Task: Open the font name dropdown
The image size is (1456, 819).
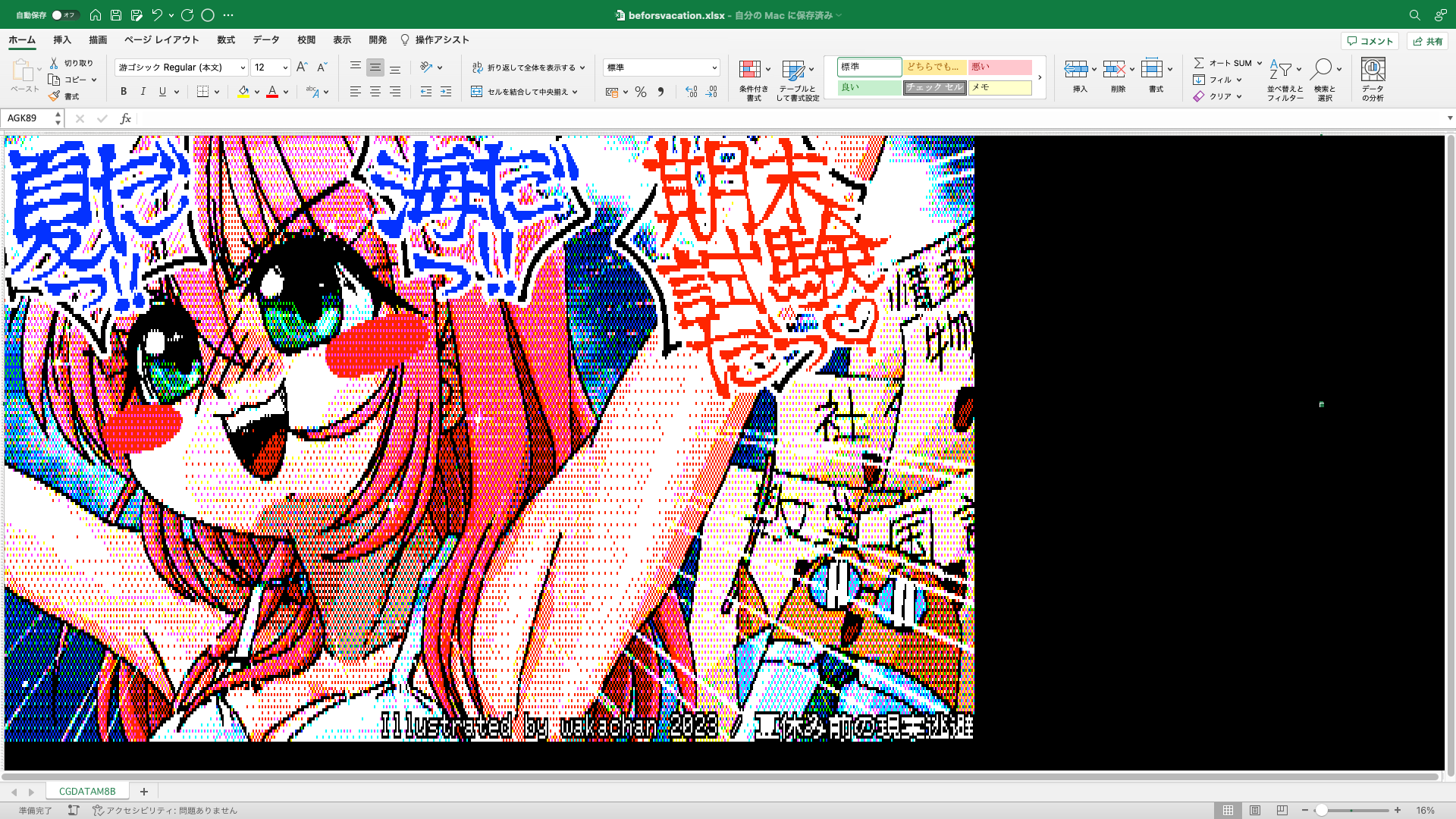Action: 243,67
